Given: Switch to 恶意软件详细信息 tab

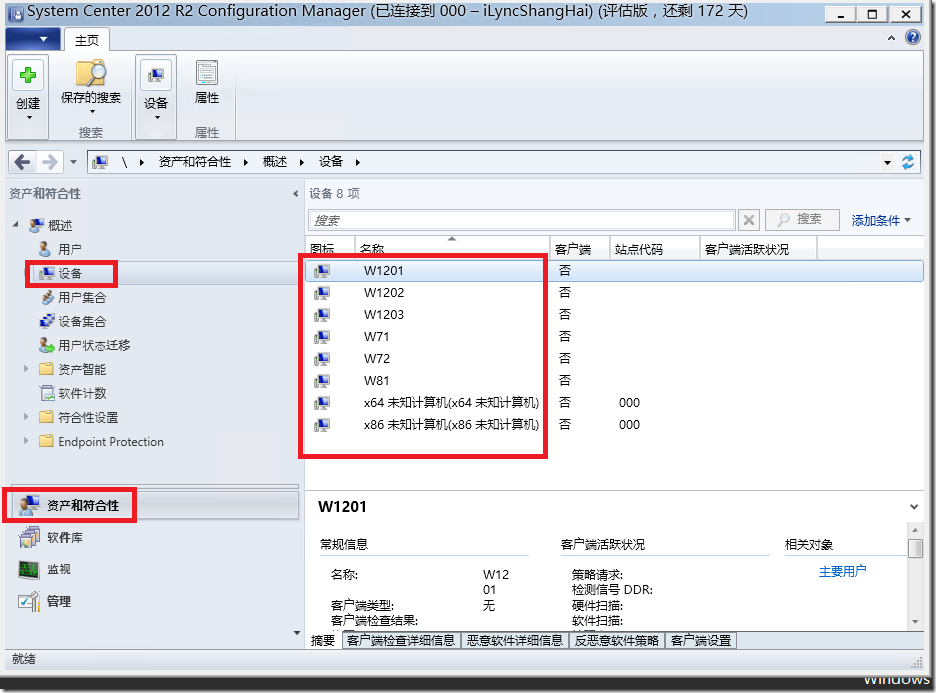Looking at the screenshot, I should click(x=515, y=640).
